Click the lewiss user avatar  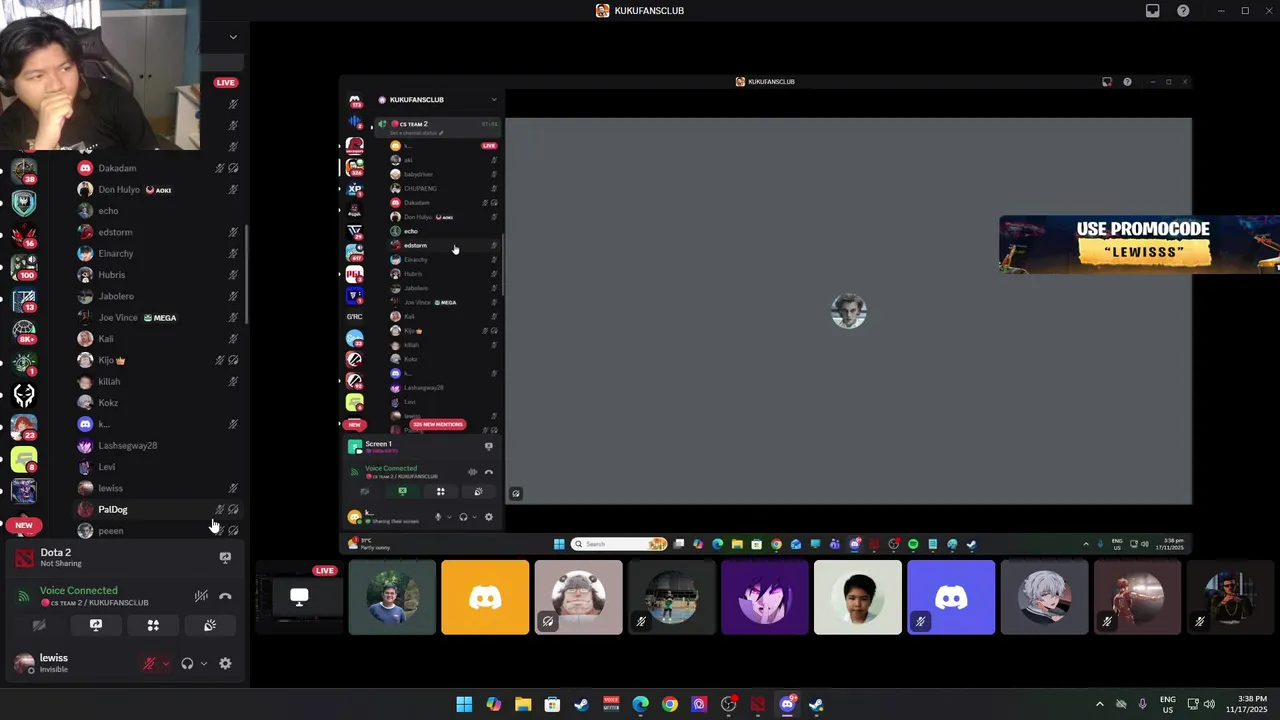coord(23,663)
